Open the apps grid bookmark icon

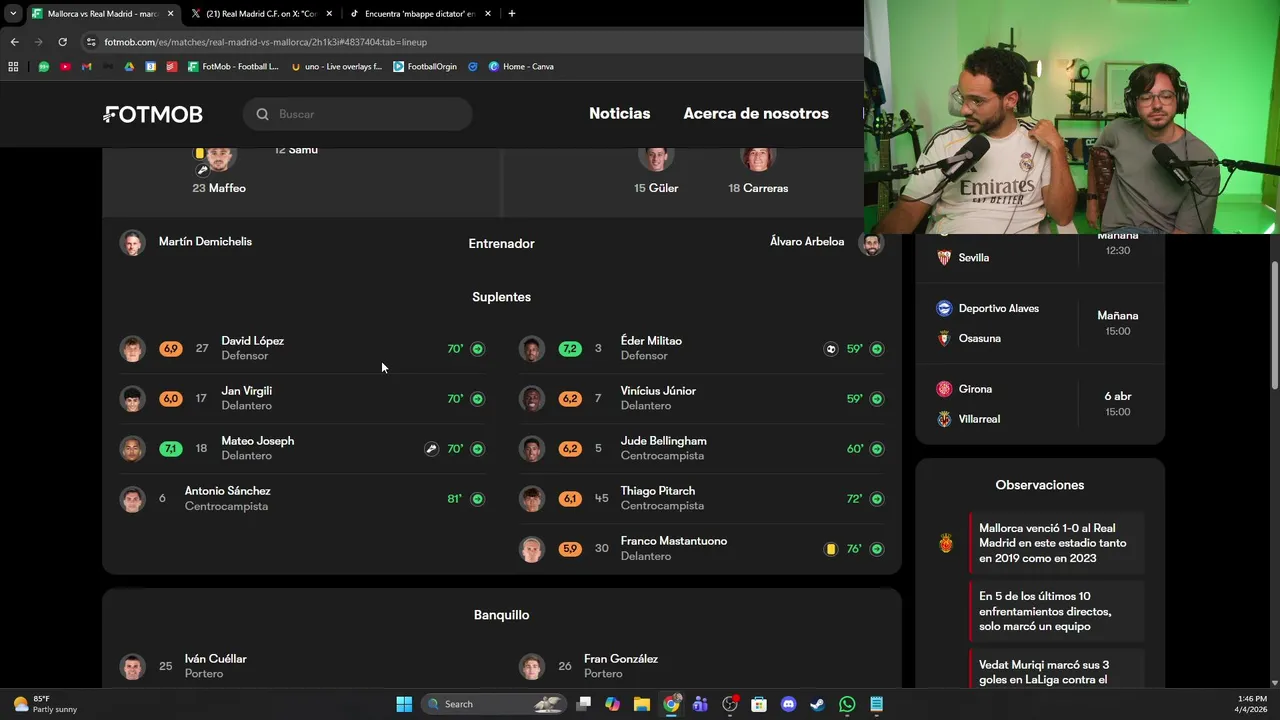pyautogui.click(x=13, y=67)
